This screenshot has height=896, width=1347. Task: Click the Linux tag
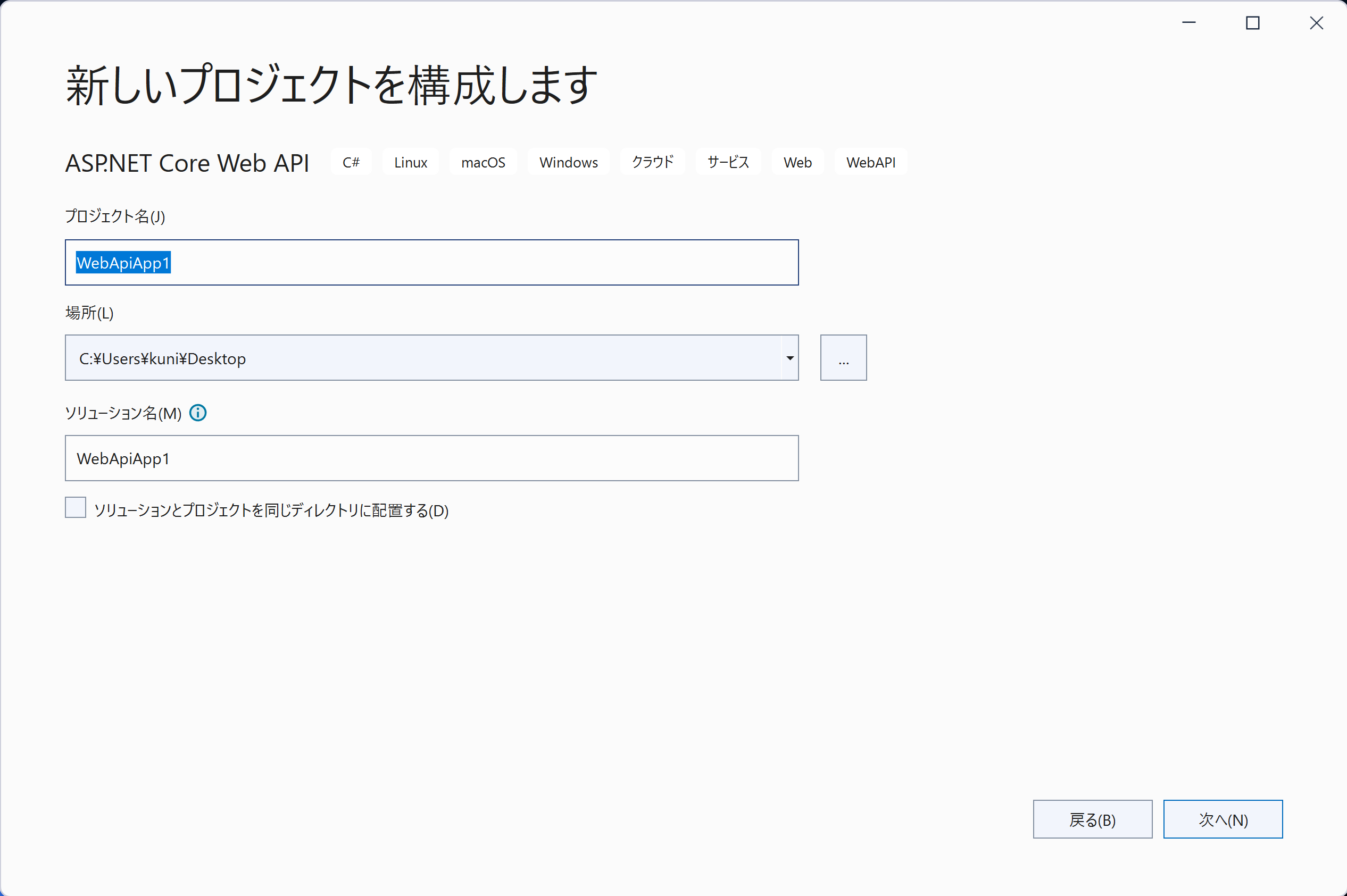point(411,162)
